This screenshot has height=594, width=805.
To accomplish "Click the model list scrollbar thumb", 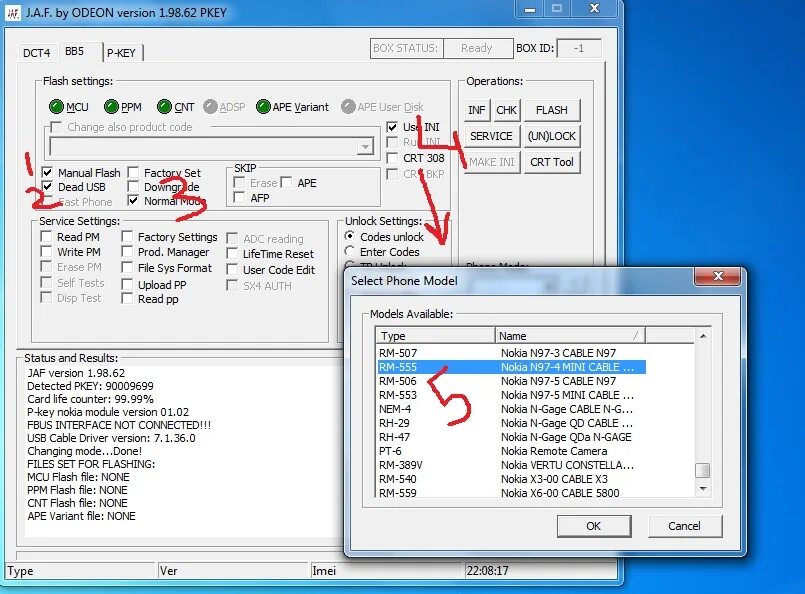I will coord(703,470).
